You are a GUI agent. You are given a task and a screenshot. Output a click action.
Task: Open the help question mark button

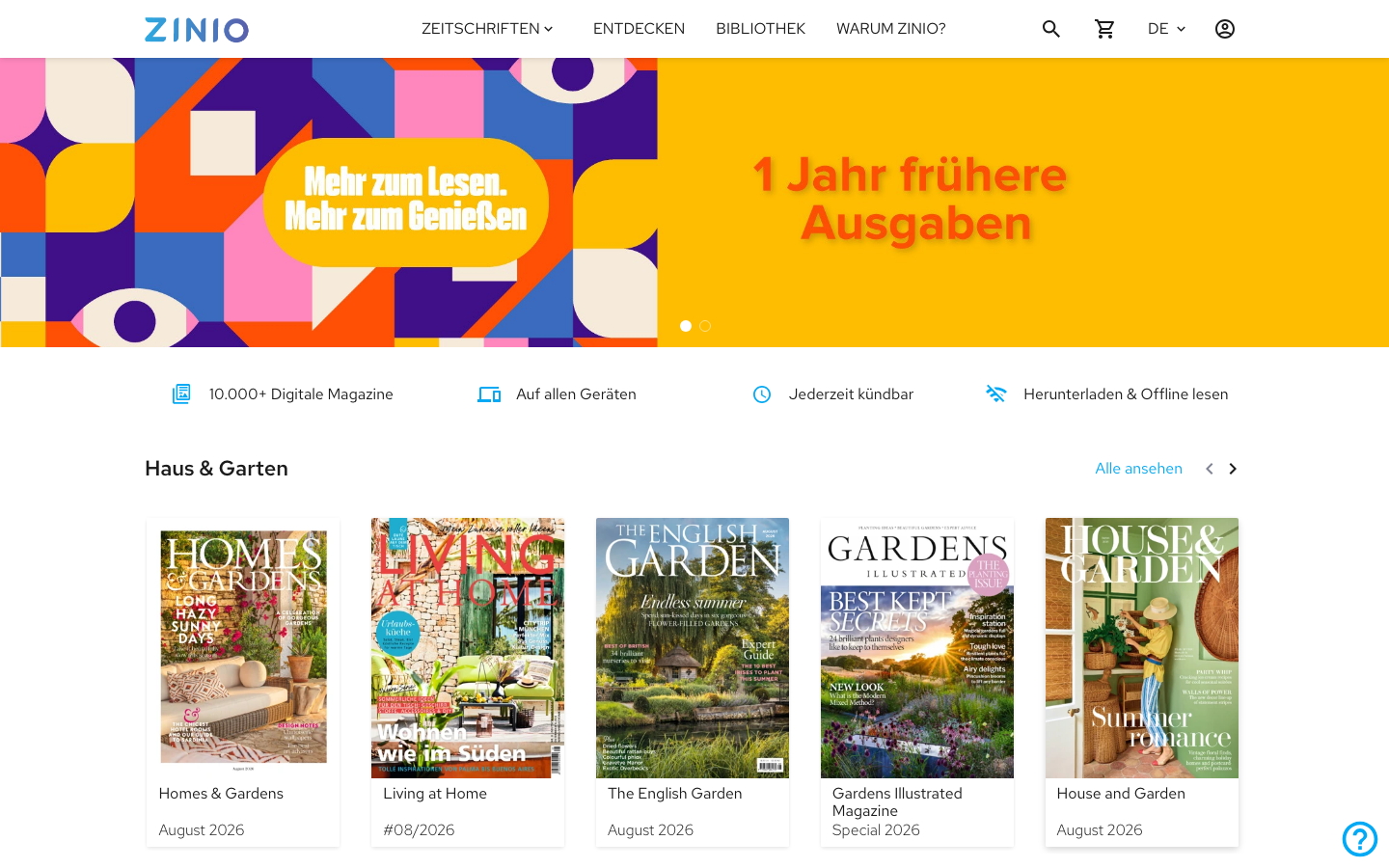[x=1360, y=839]
